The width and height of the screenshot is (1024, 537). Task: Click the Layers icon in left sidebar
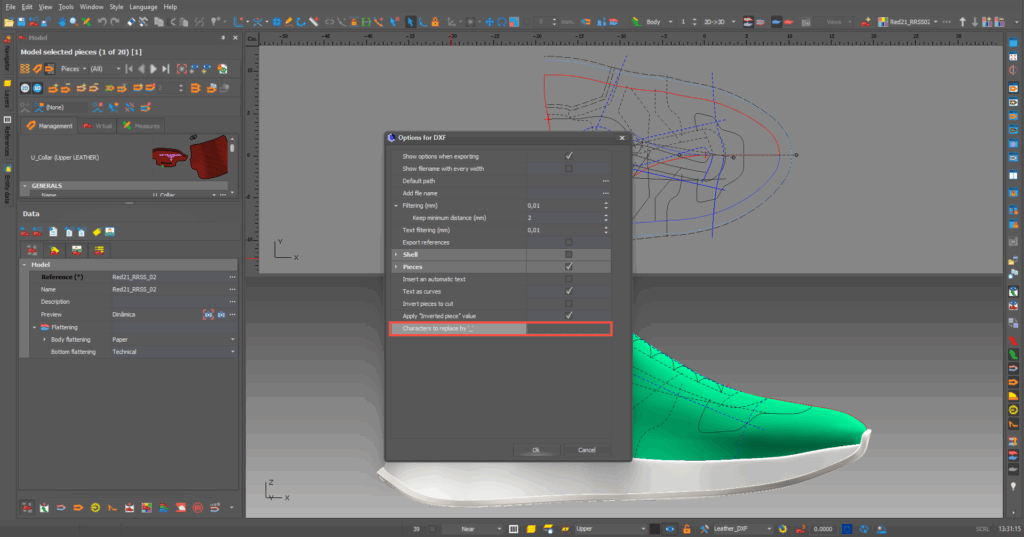click(7, 90)
